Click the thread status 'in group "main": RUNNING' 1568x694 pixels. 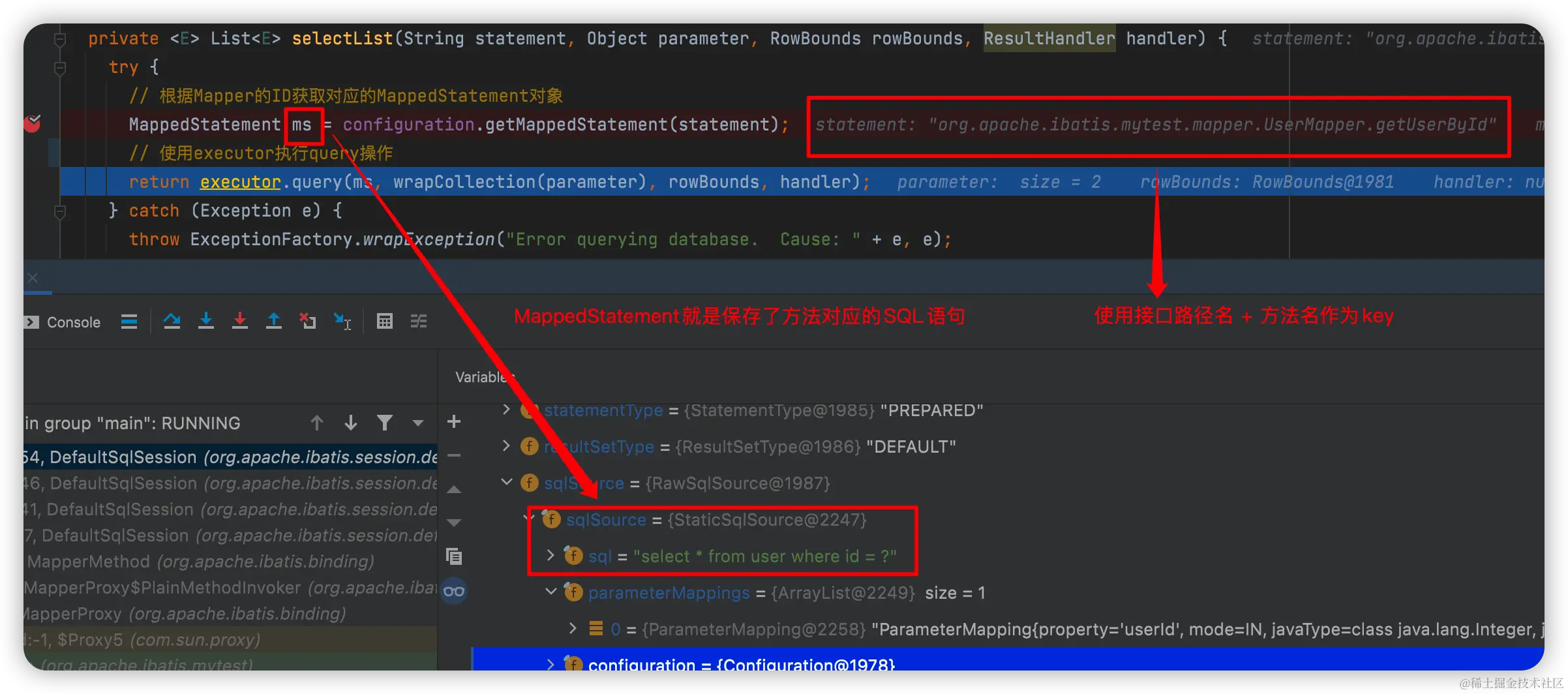133,423
